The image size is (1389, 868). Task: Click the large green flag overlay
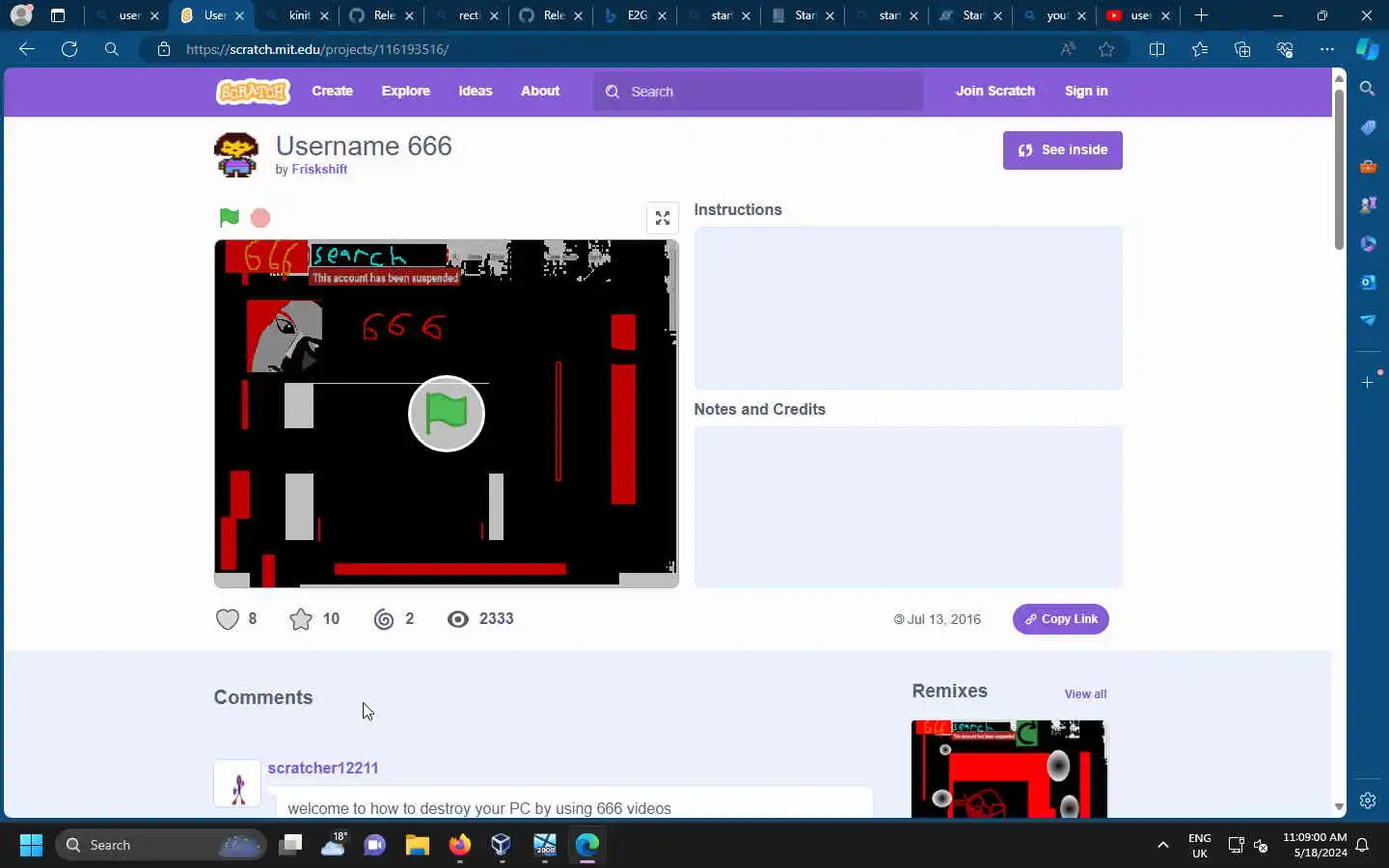(447, 414)
